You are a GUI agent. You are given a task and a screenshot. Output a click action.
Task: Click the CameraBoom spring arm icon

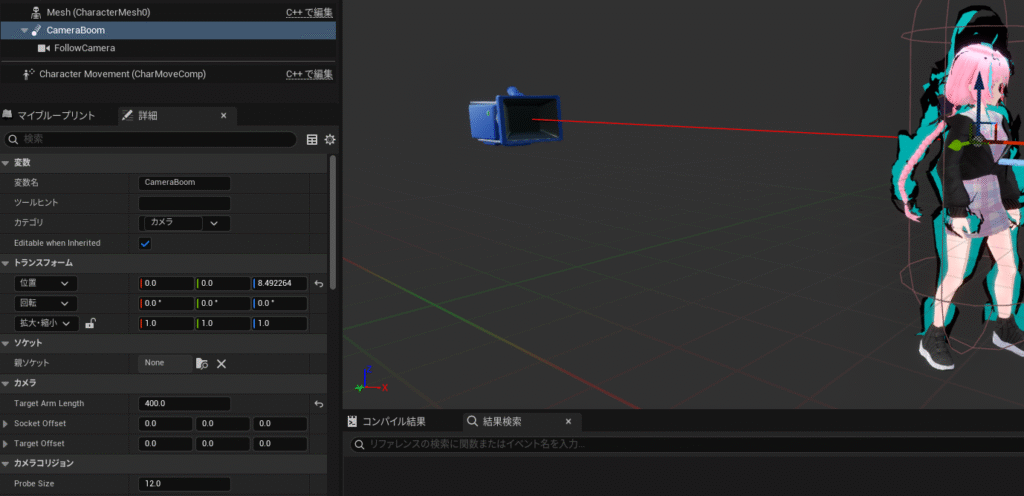(37, 30)
